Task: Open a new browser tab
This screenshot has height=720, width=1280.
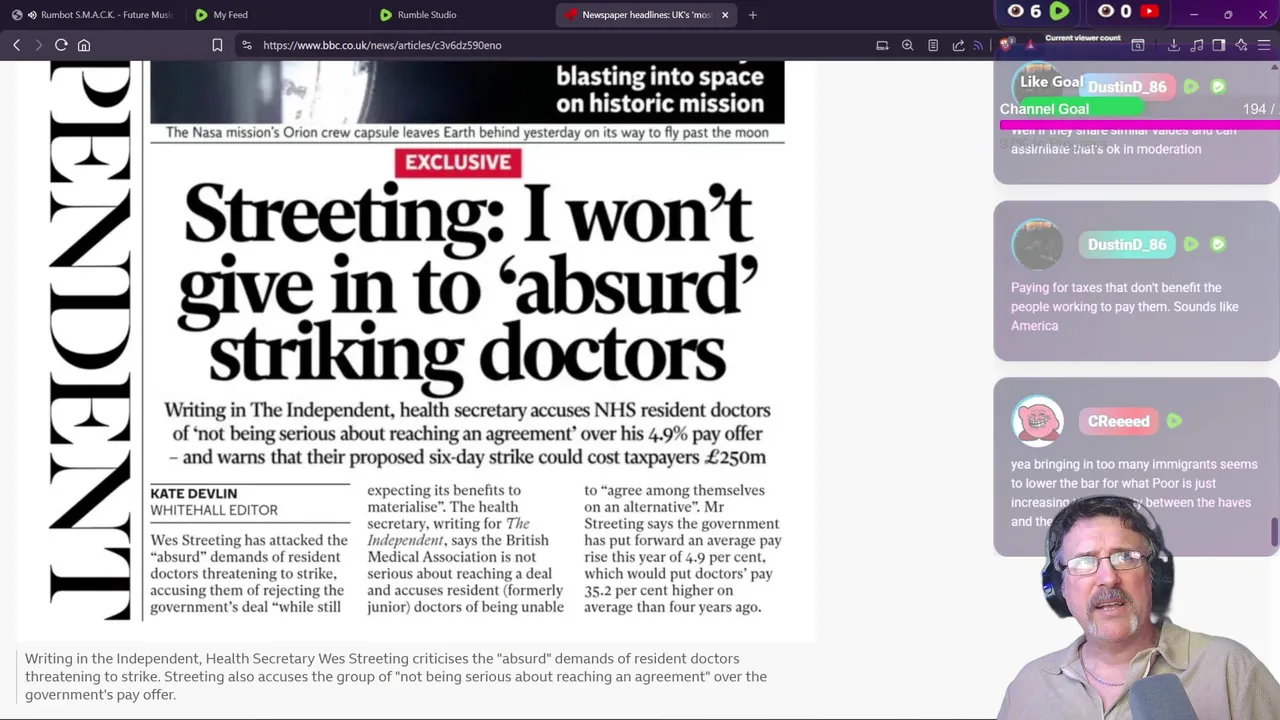Action: [753, 15]
